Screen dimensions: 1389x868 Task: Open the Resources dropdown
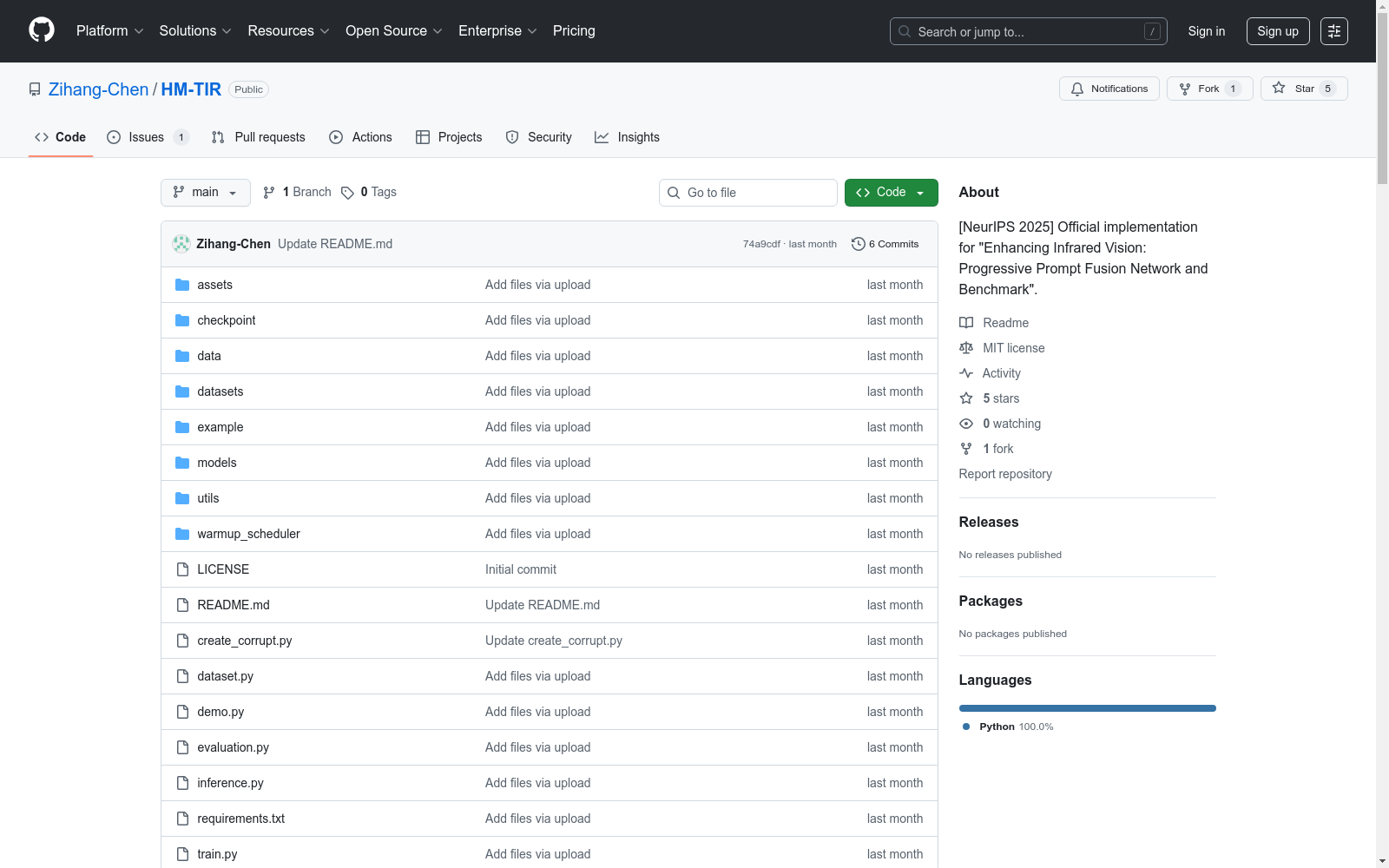(288, 31)
